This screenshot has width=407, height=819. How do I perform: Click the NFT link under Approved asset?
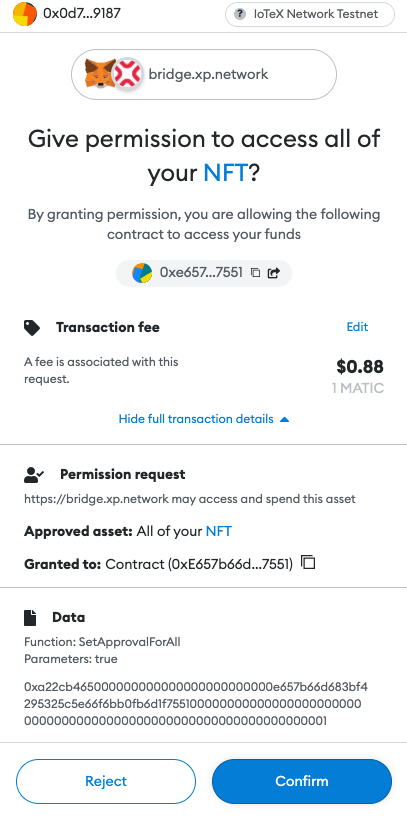pos(219,532)
